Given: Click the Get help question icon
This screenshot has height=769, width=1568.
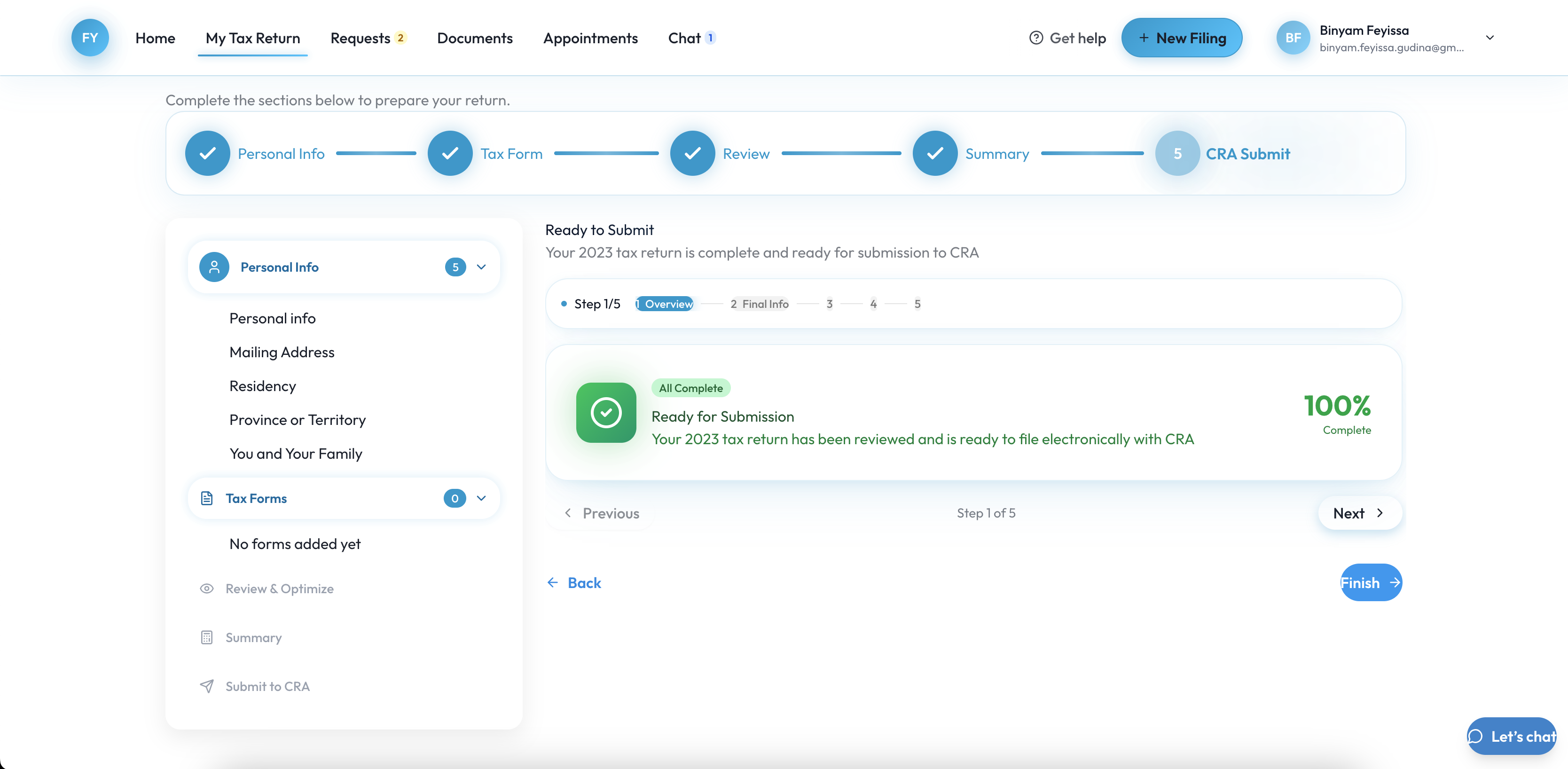Looking at the screenshot, I should [1035, 38].
